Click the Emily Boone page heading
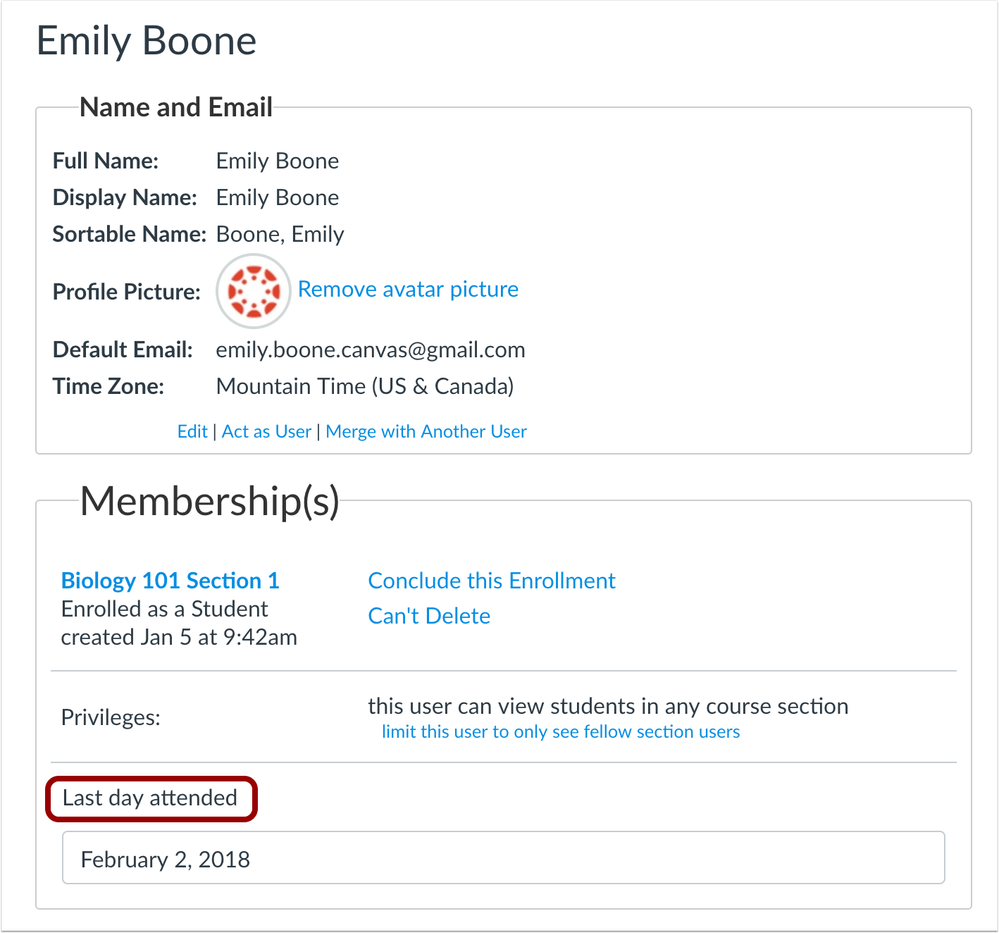 pyautogui.click(x=147, y=41)
